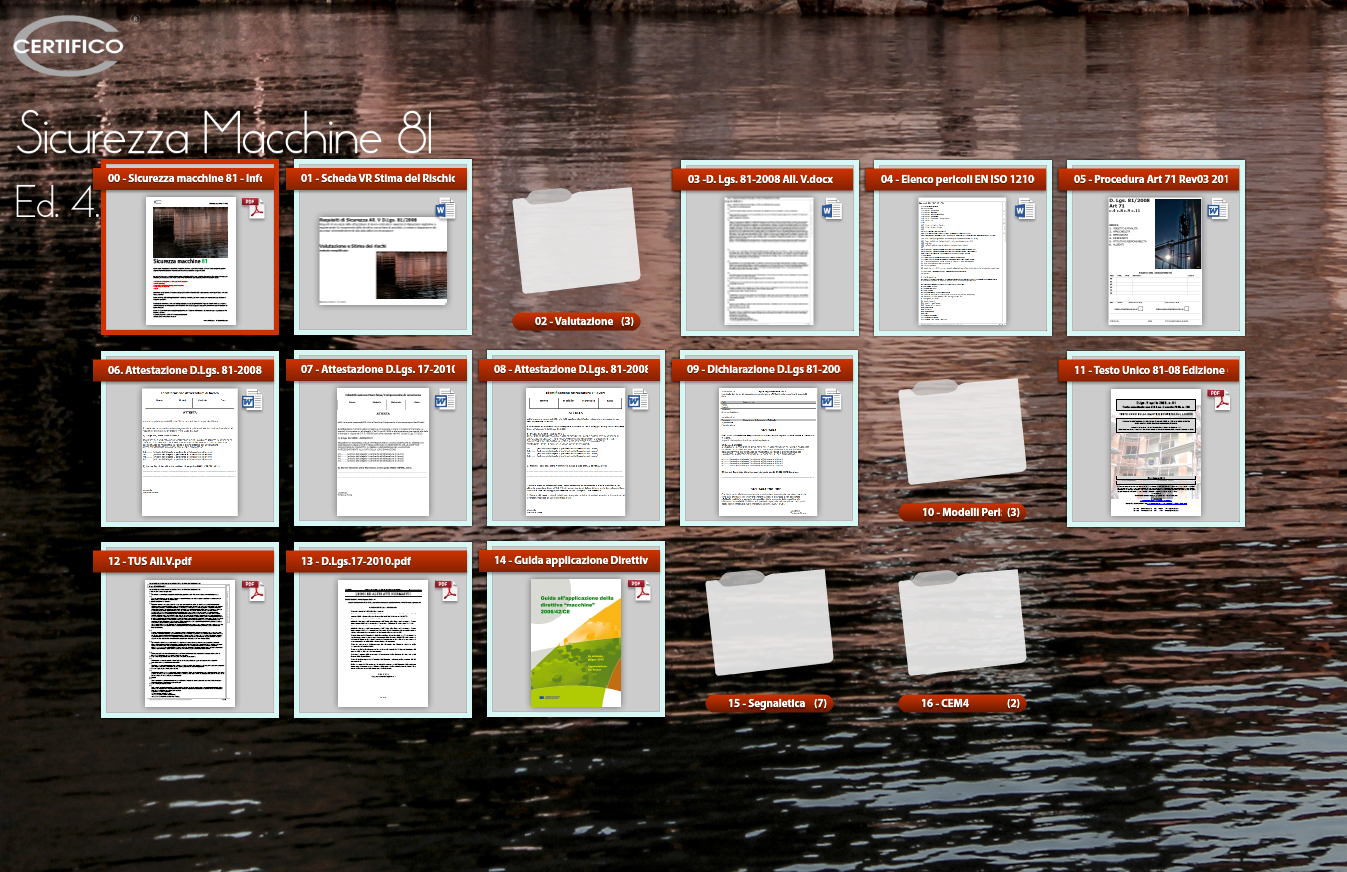The height and width of the screenshot is (872, 1347).
Task: Open the 10 - Modelli Peri folder icon
Action: pos(962,430)
